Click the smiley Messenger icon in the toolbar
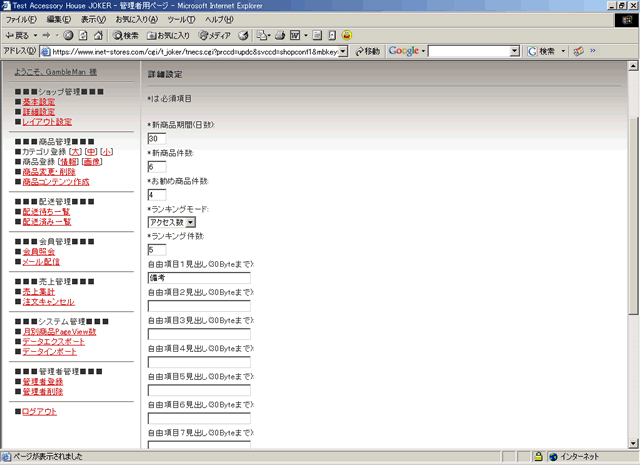This screenshot has width=640, height=465. click(346, 35)
